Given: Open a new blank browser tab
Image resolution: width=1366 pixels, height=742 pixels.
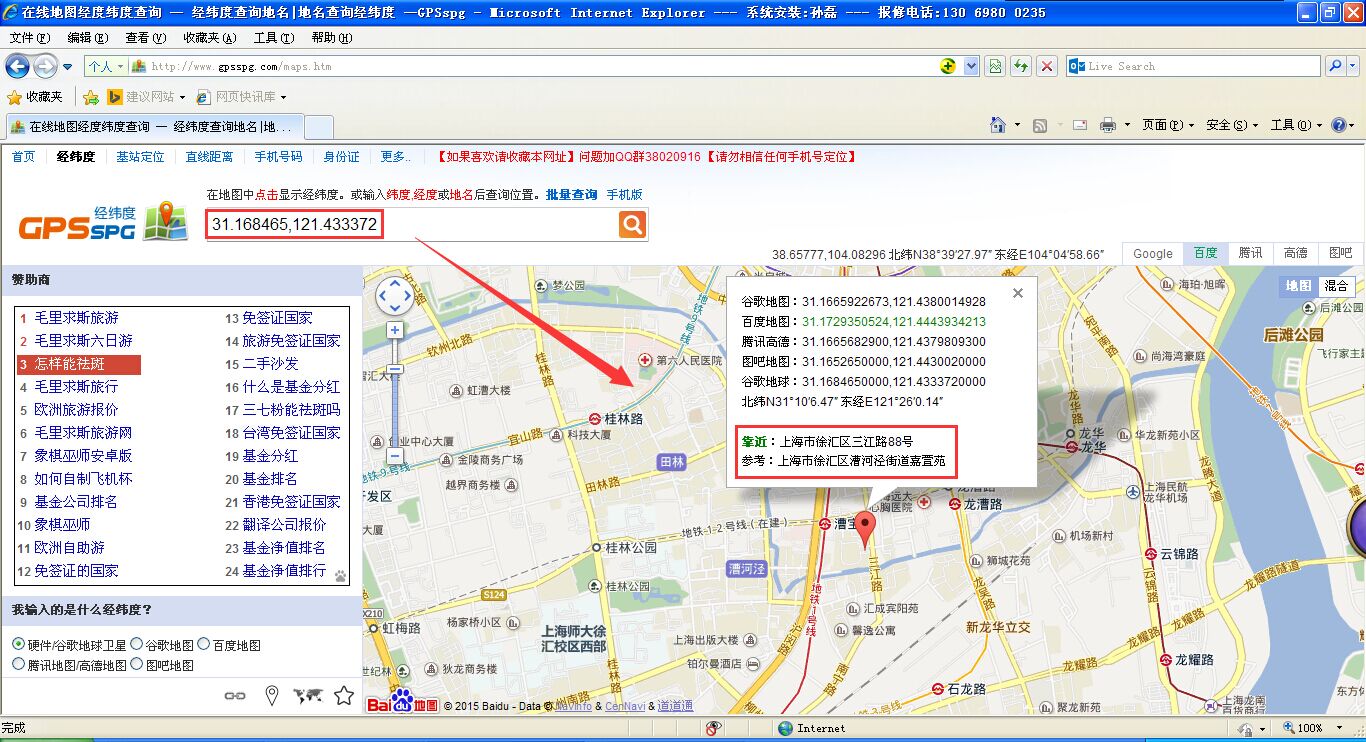Looking at the screenshot, I should tap(318, 127).
